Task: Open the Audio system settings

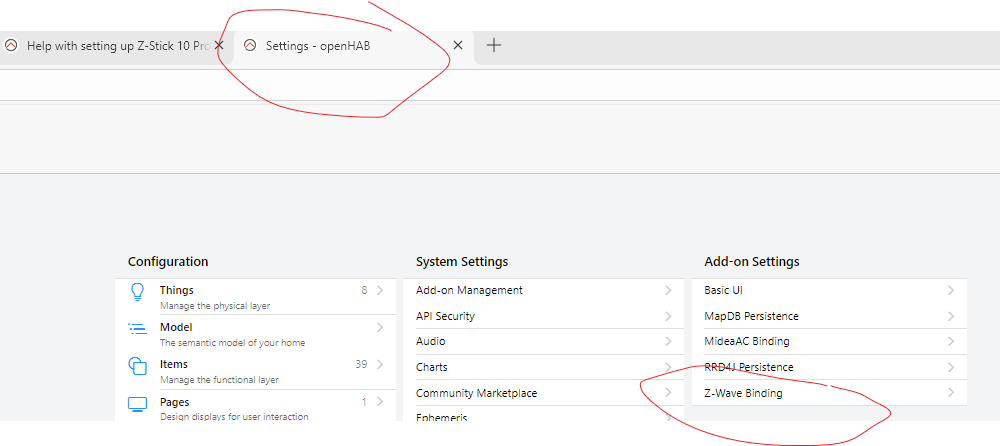Action: 431,341
